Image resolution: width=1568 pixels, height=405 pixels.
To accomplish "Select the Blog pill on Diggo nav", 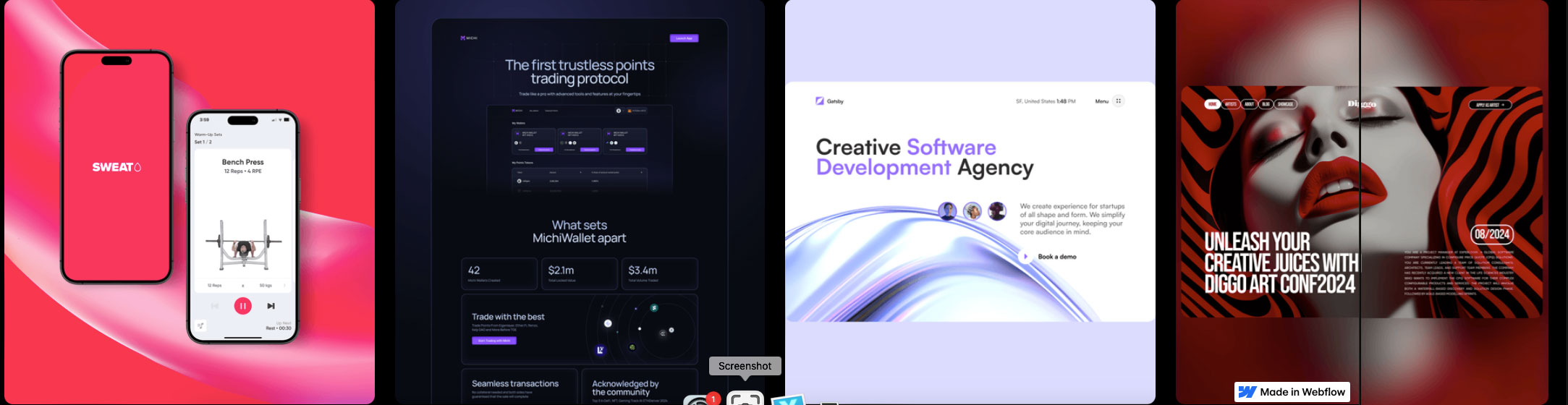I will point(1266,104).
